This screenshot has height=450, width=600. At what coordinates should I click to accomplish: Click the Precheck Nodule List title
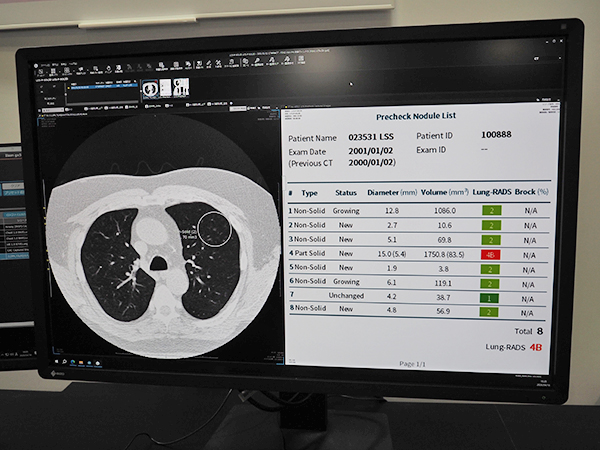tap(416, 116)
